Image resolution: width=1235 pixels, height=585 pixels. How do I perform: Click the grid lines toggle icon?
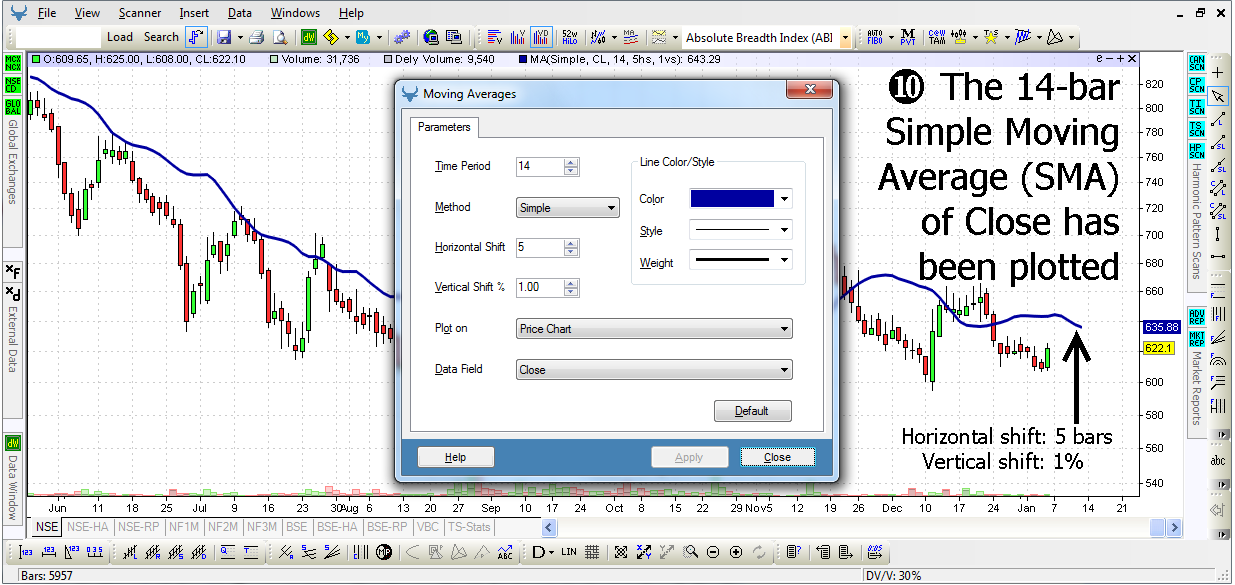[592, 552]
